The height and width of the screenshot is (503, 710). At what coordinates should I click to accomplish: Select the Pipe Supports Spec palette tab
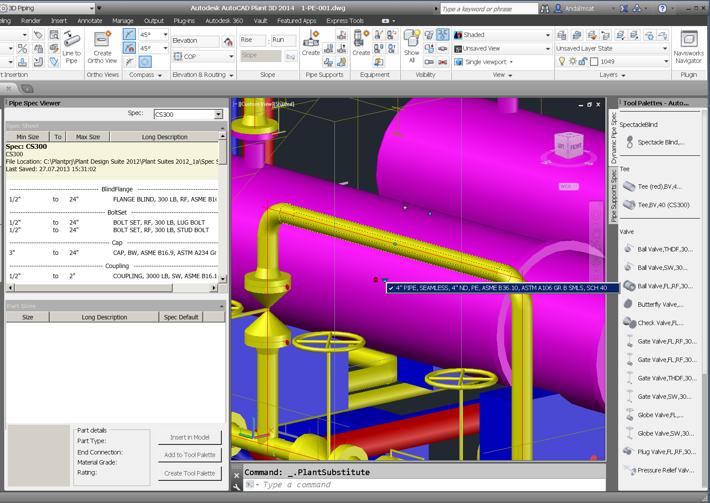click(614, 195)
